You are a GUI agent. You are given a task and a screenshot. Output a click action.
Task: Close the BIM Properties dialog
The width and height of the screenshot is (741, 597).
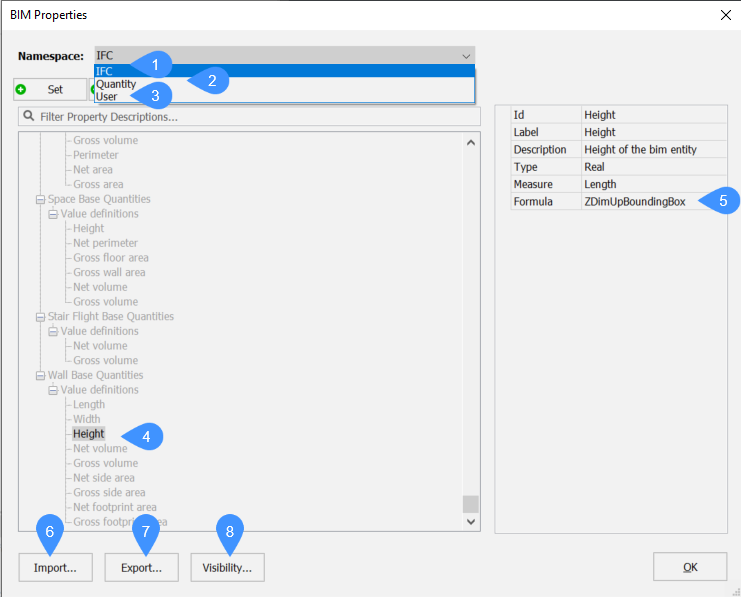(725, 15)
